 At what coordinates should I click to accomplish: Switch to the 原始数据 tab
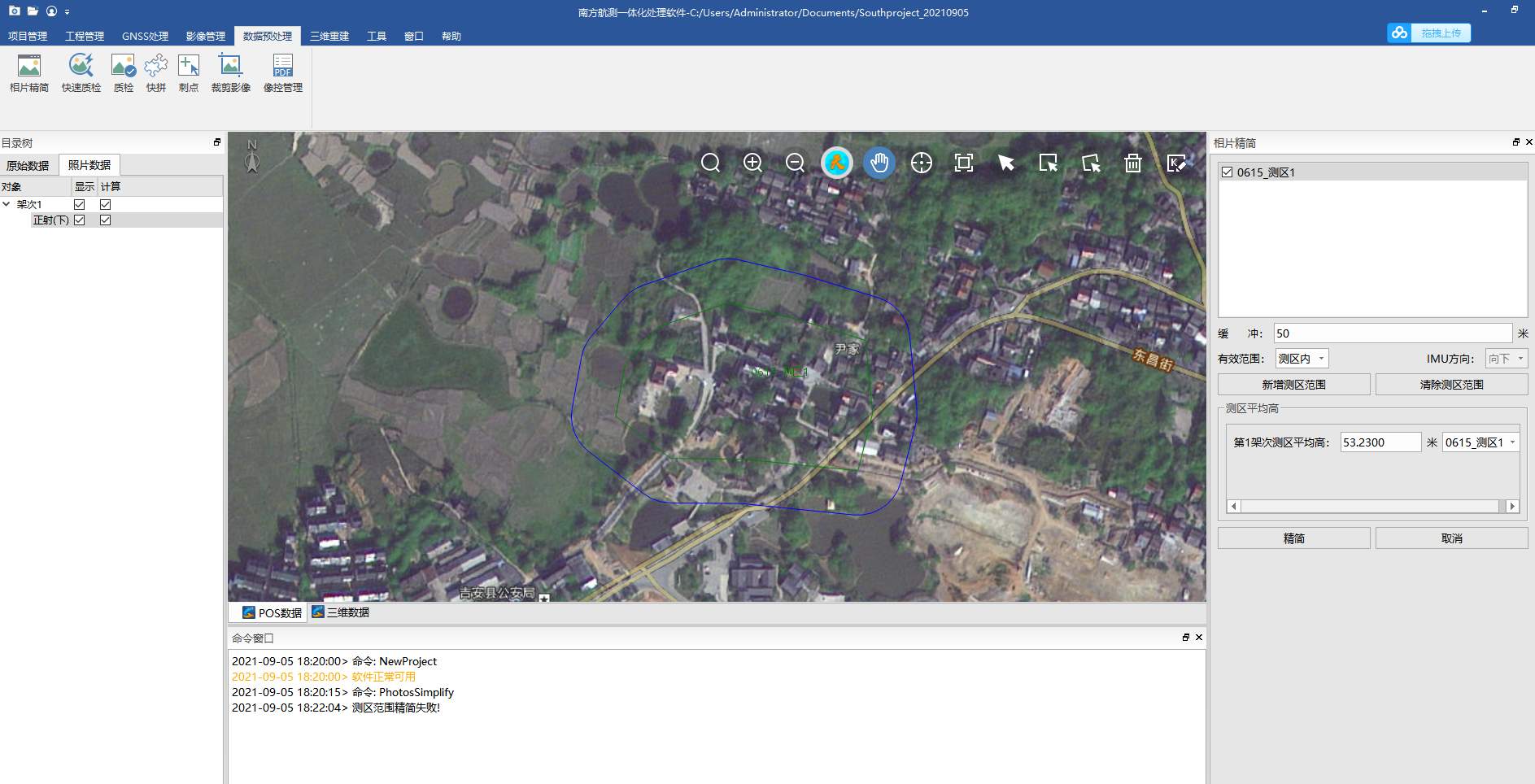pos(28,166)
